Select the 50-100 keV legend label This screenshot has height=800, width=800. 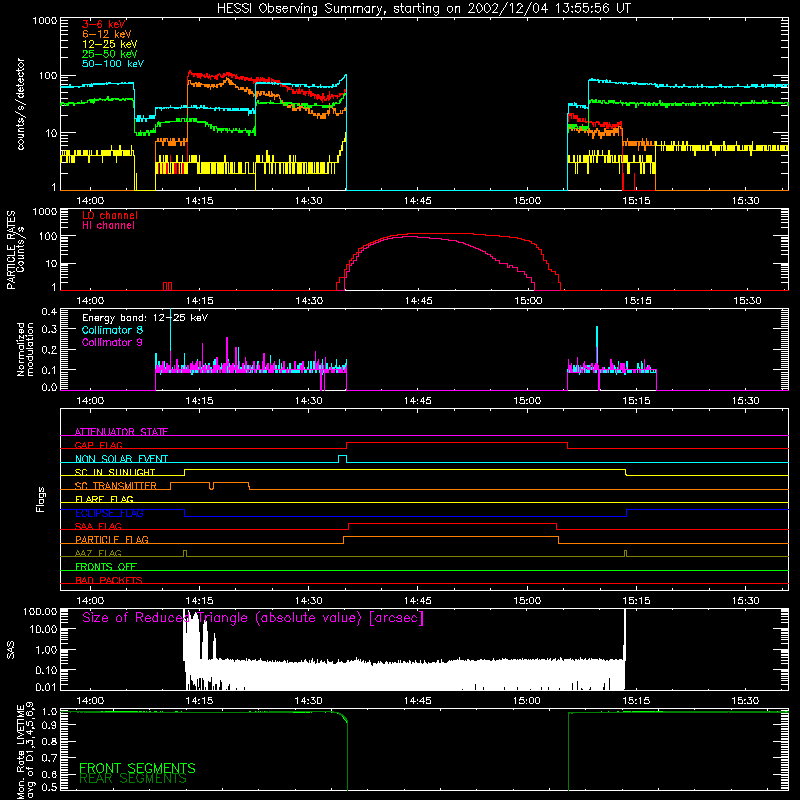pyautogui.click(x=113, y=64)
